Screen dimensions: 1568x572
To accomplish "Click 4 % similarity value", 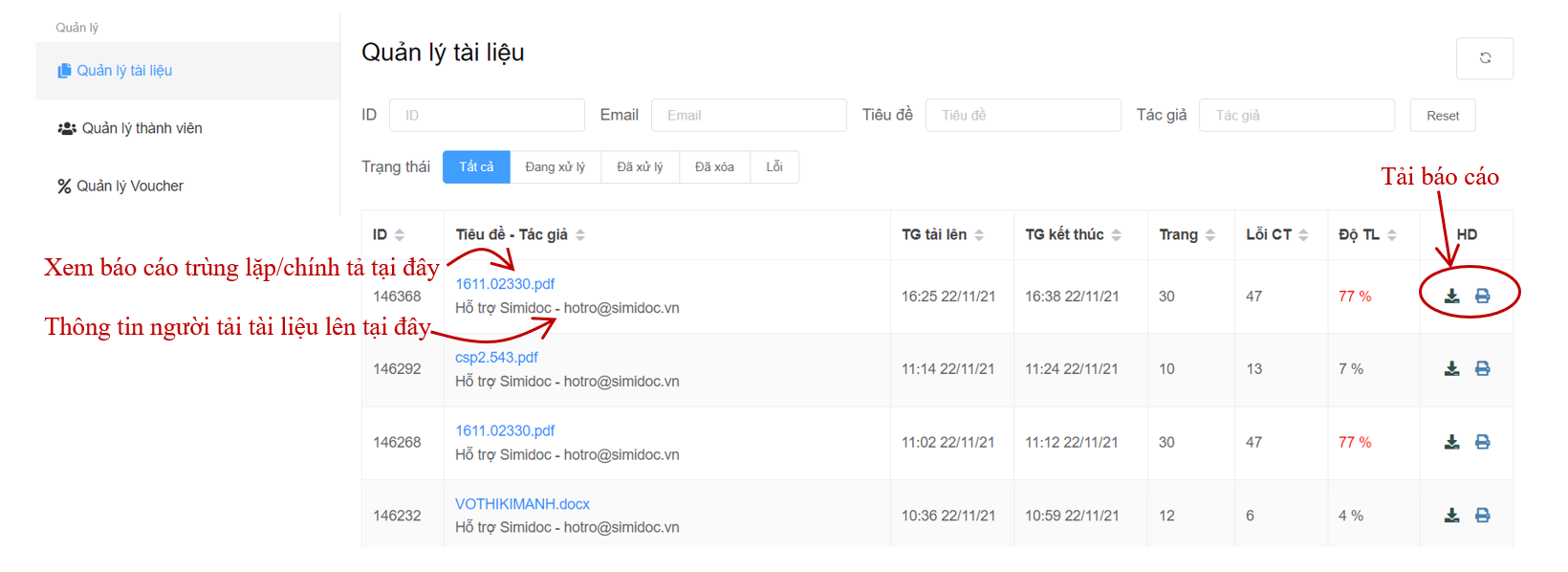I will (1351, 516).
